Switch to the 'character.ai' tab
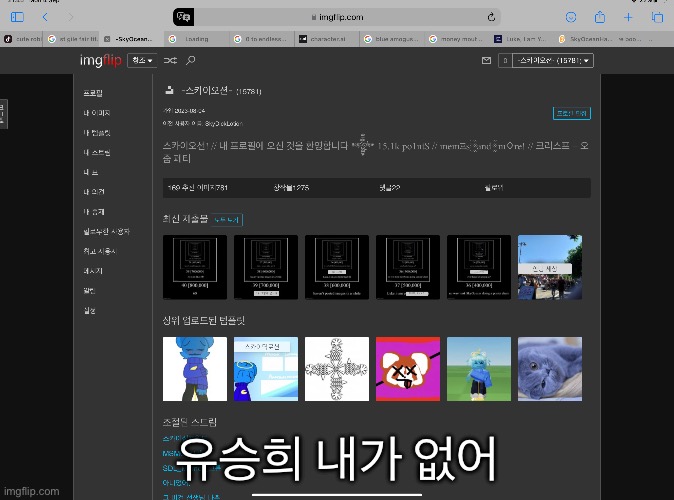 tap(327, 39)
